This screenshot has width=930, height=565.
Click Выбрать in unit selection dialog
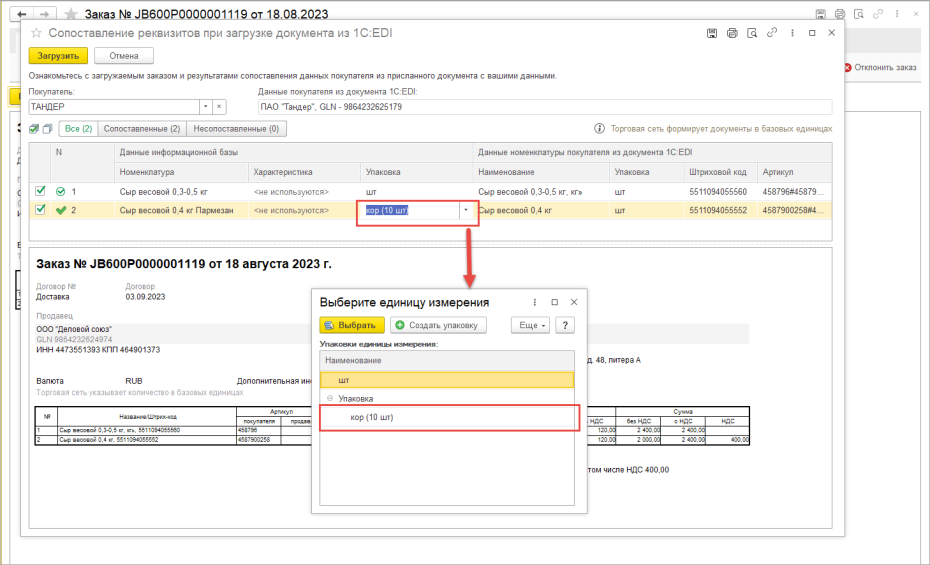(352, 325)
